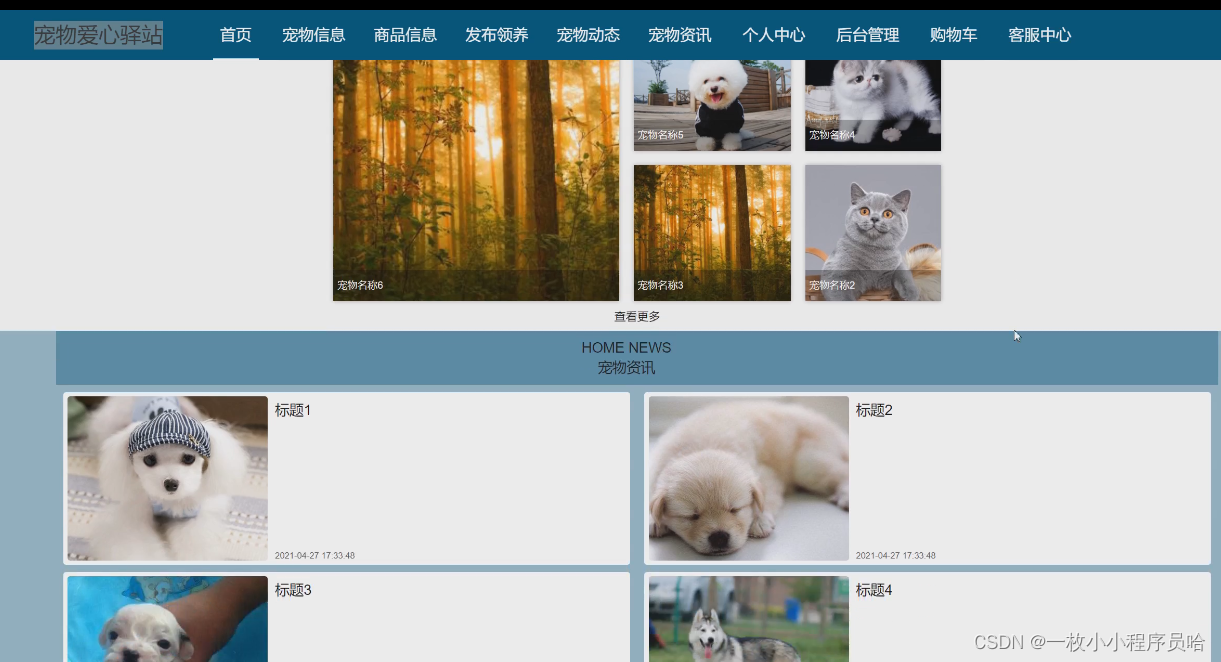Open 客服中心 in the navigation bar
The image size is (1221, 662).
point(1040,35)
